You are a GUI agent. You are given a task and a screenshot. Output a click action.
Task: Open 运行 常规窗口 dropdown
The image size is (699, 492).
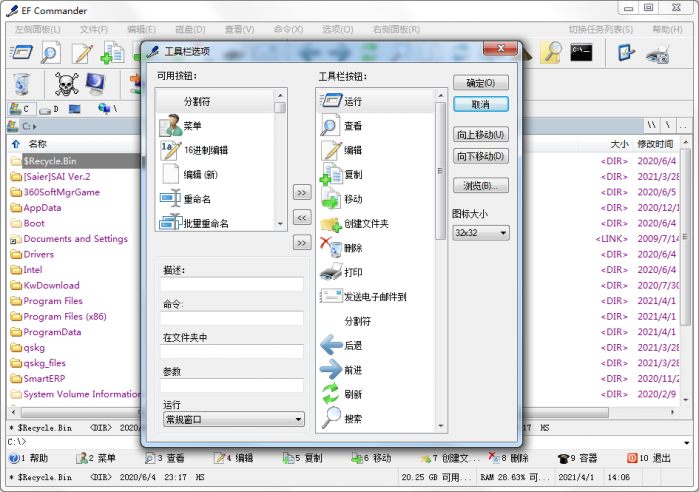pos(234,419)
